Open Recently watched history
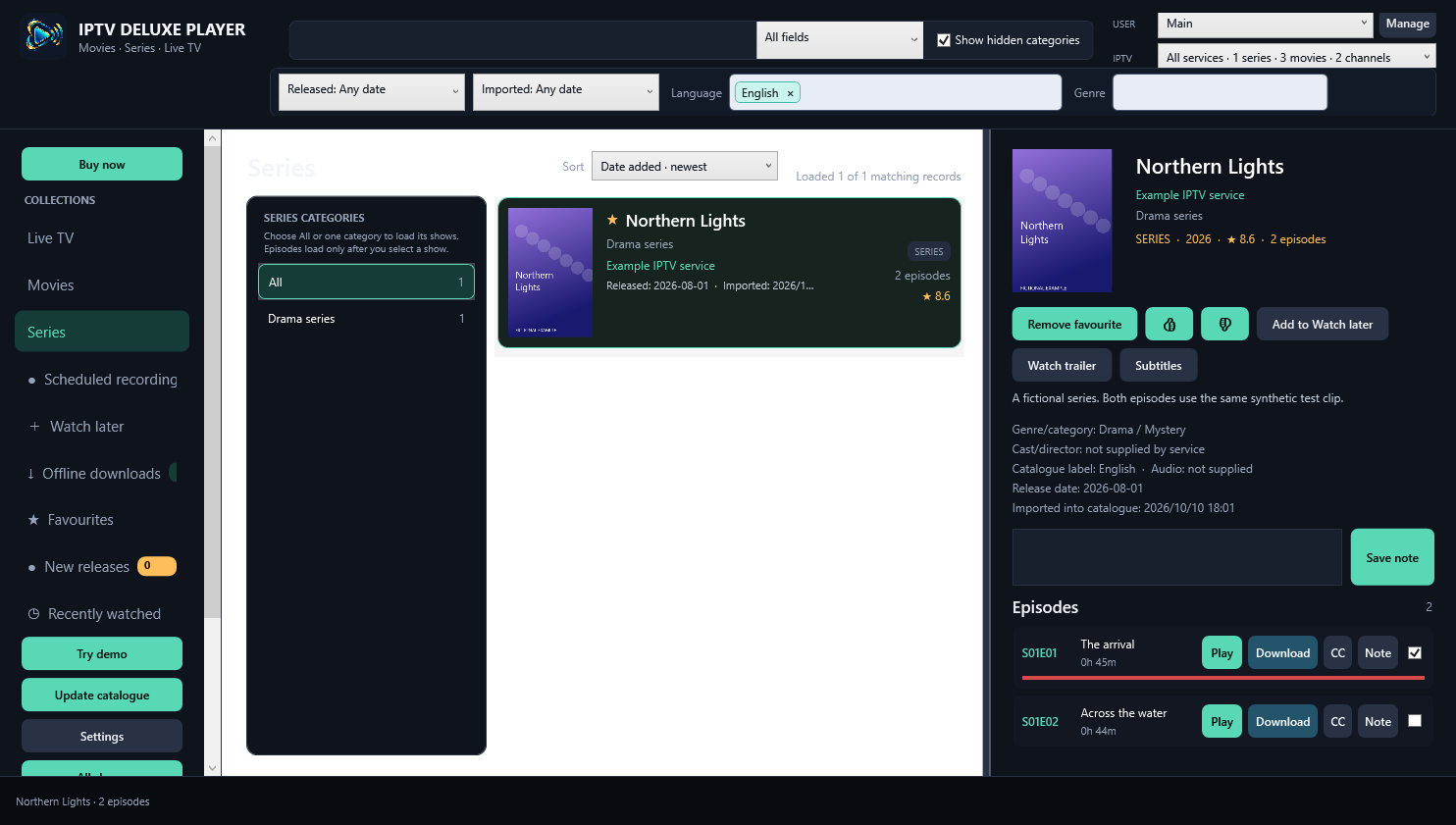The image size is (1456, 825). (x=102, y=614)
